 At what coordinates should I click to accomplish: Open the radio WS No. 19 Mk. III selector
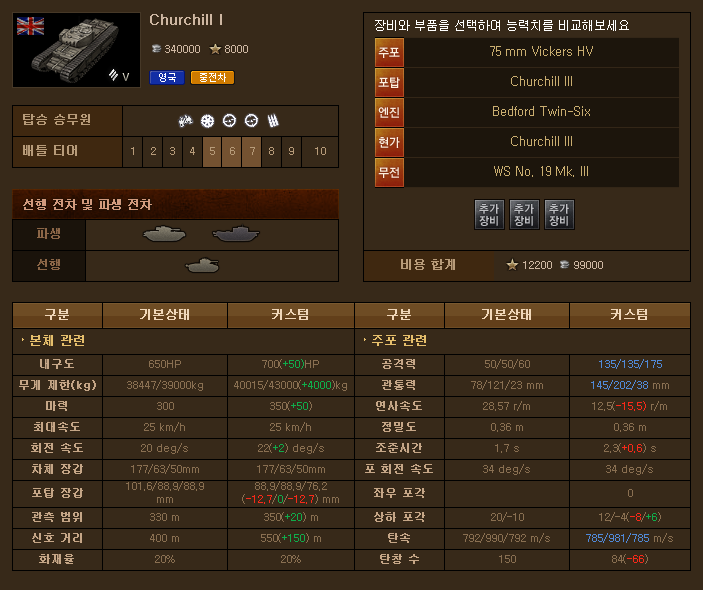[527, 172]
